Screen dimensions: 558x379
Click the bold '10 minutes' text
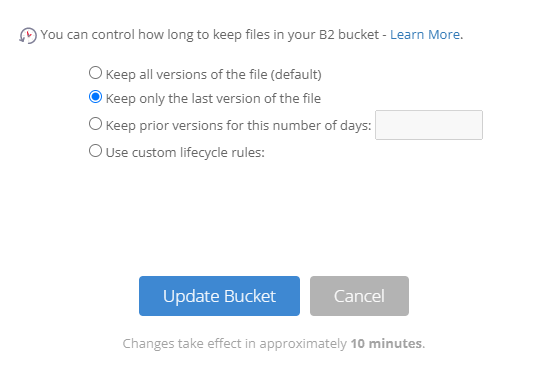pos(386,343)
